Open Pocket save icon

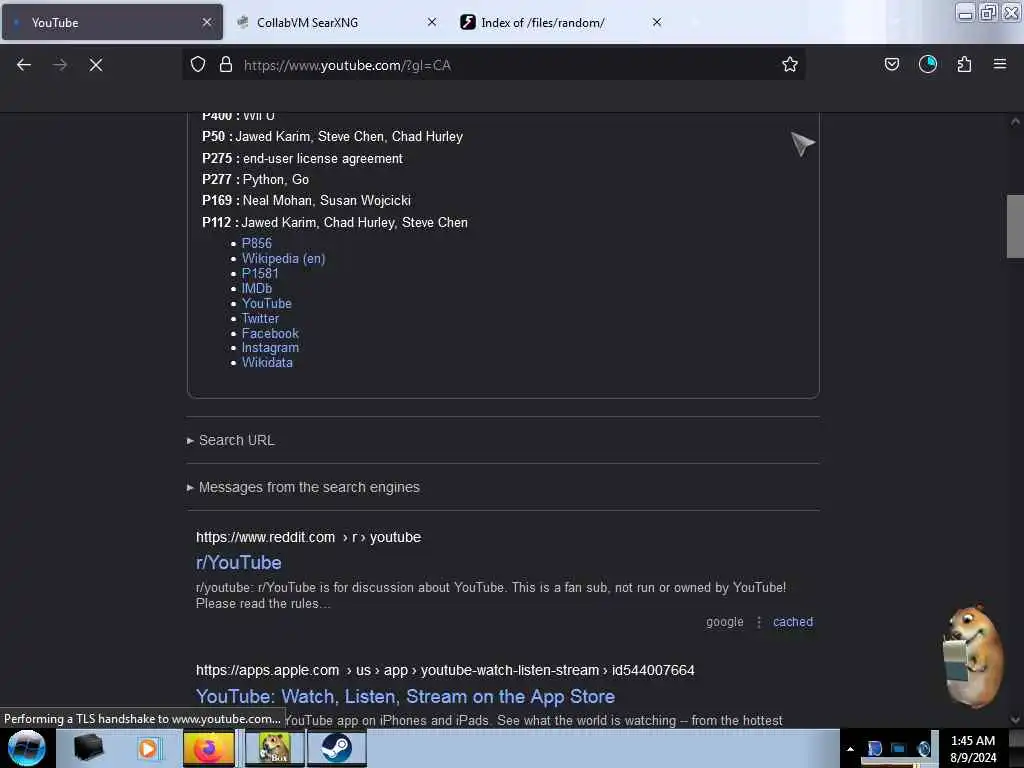[891, 64]
